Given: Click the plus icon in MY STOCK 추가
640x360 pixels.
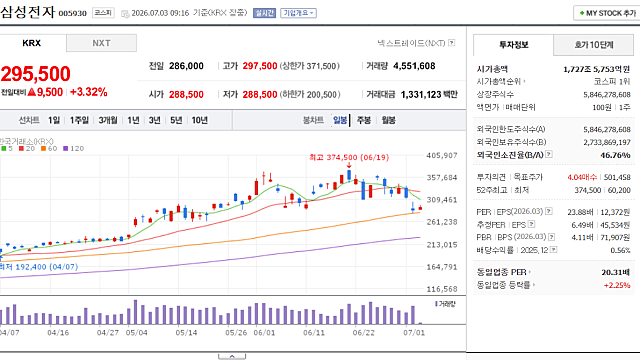Looking at the screenshot, I should tap(582, 13).
